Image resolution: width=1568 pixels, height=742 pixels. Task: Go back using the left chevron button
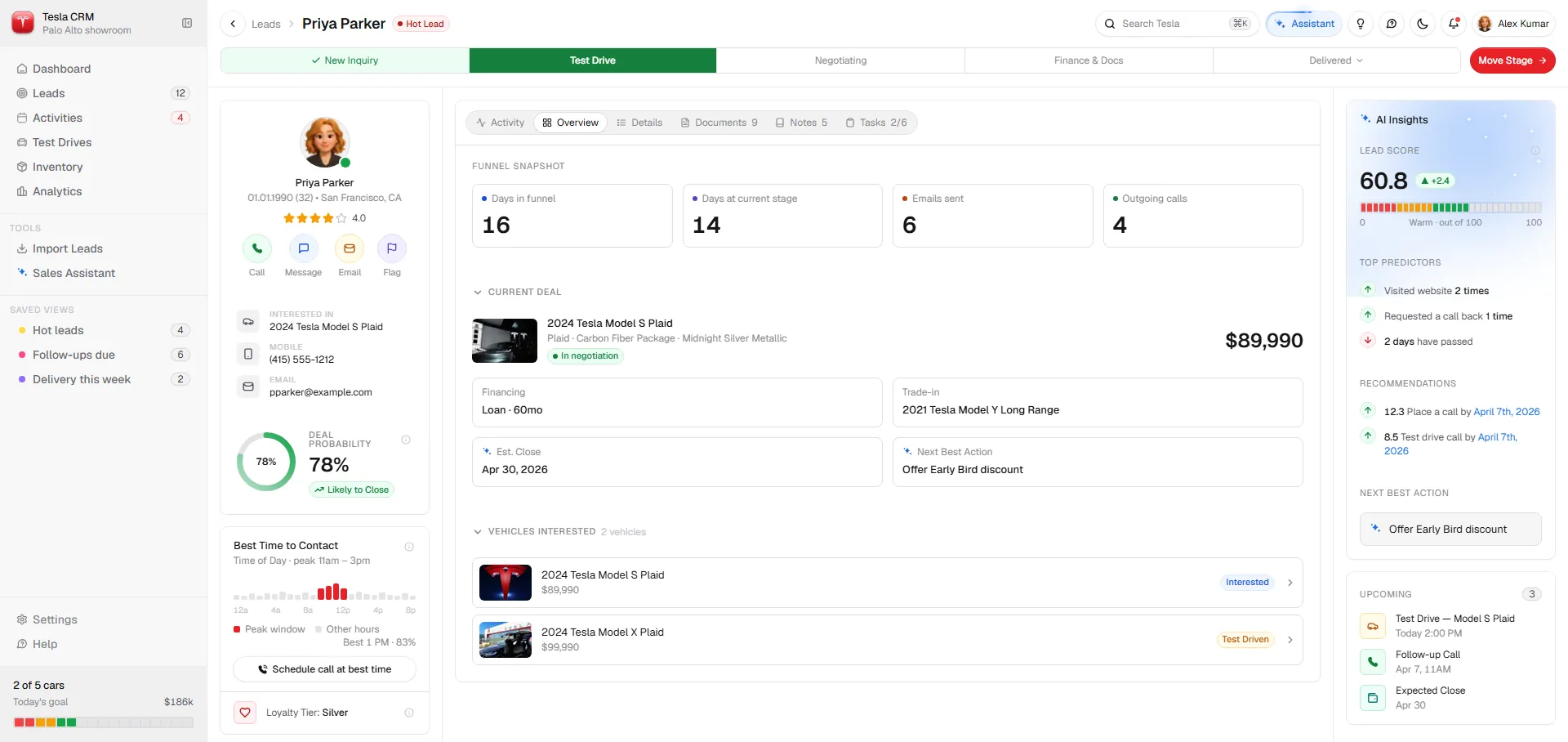pyautogui.click(x=233, y=24)
